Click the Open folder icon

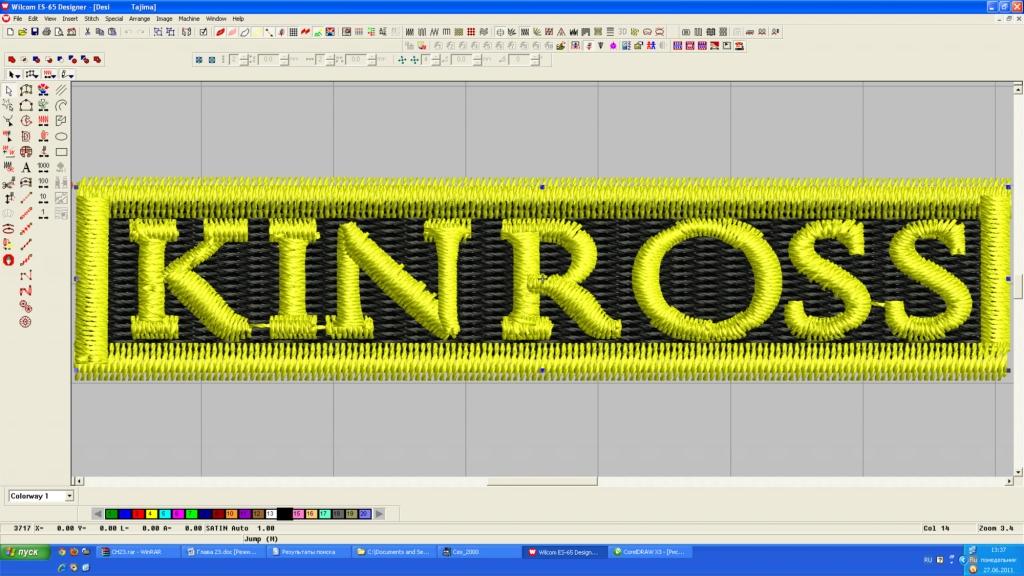21,32
